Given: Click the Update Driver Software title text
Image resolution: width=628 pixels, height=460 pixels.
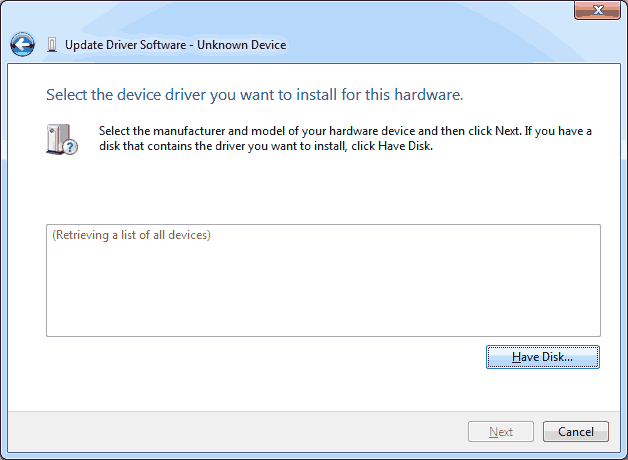Looking at the screenshot, I should point(125,45).
